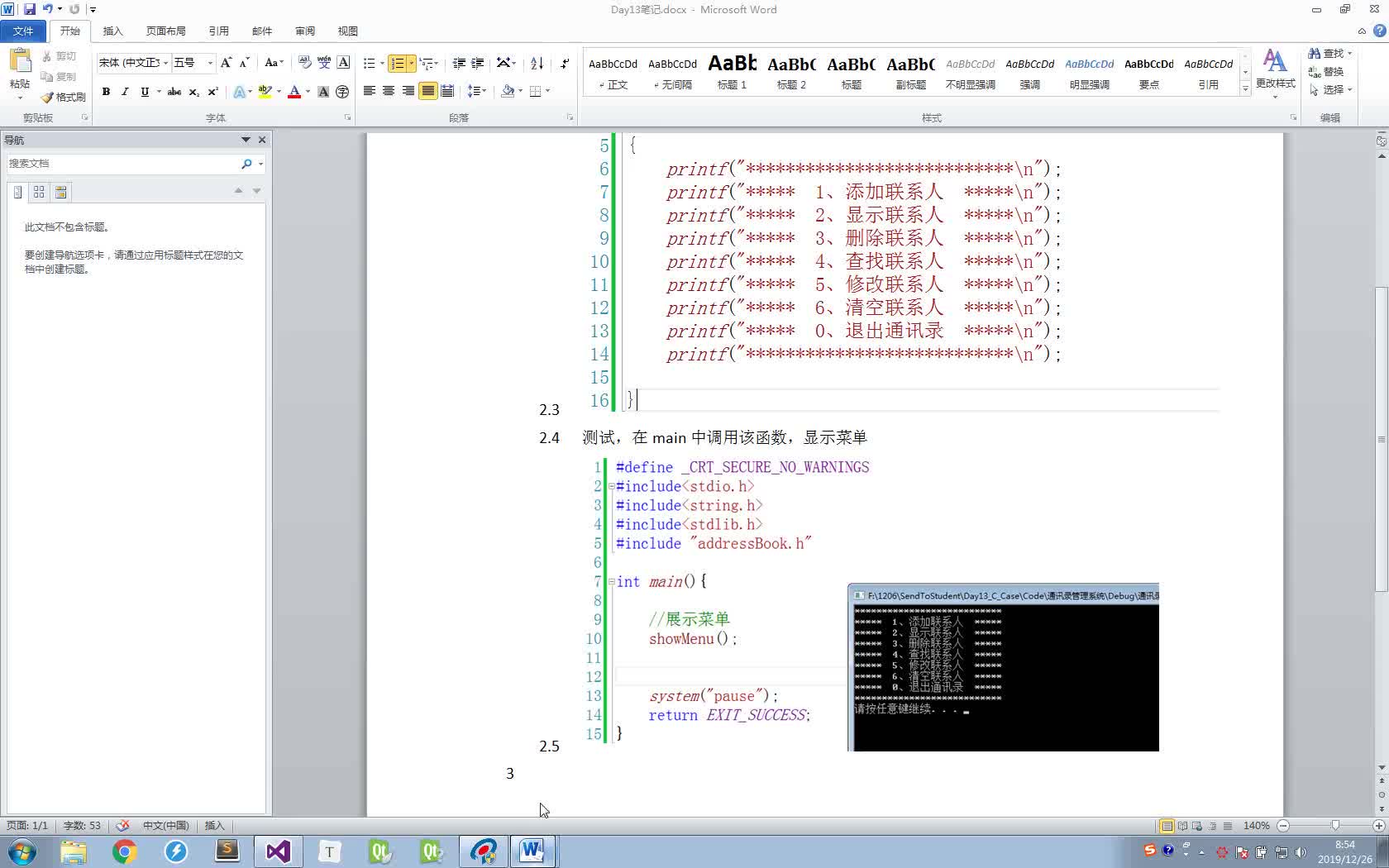This screenshot has width=1389, height=868.
Task: Show search results view in navigation pane
Action: 60,192
